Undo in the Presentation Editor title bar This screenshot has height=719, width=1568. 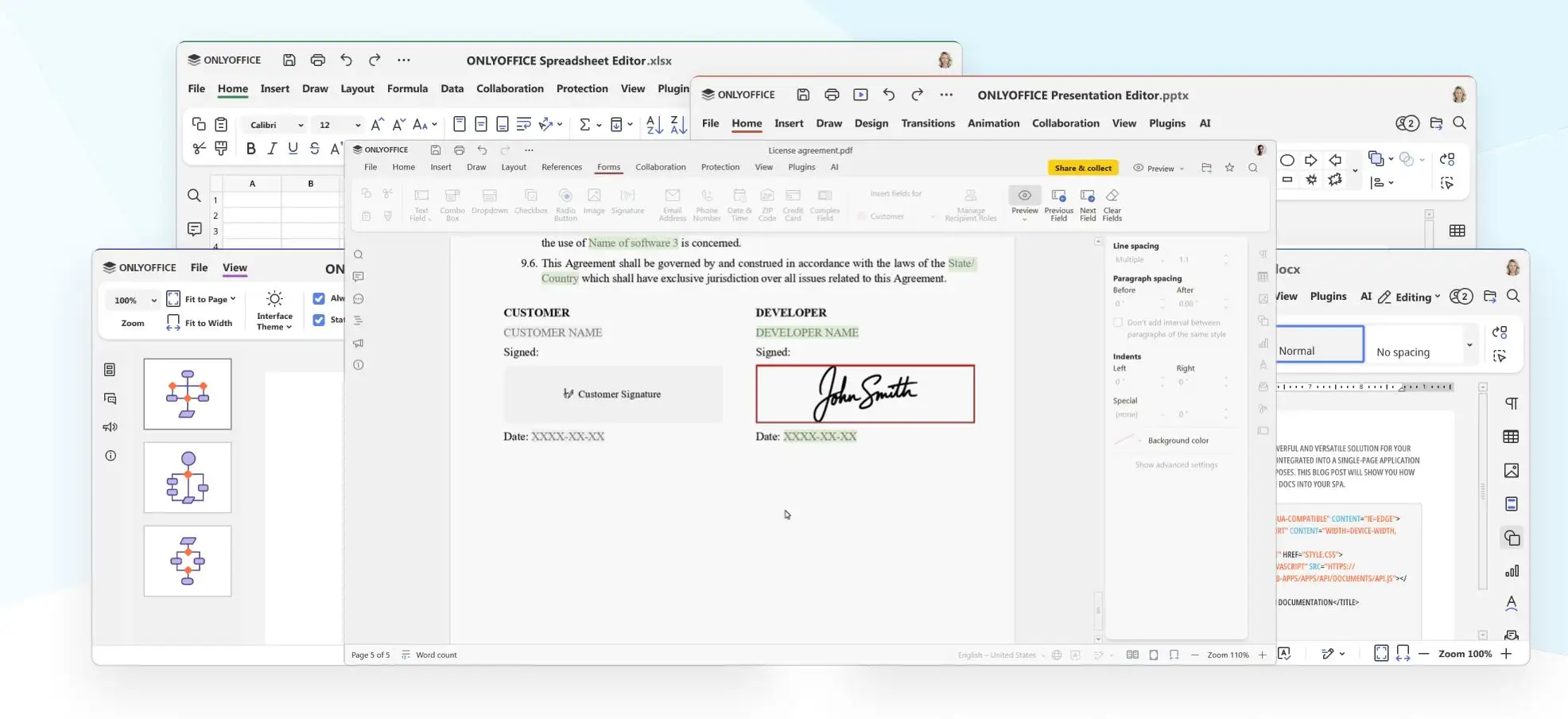point(889,95)
